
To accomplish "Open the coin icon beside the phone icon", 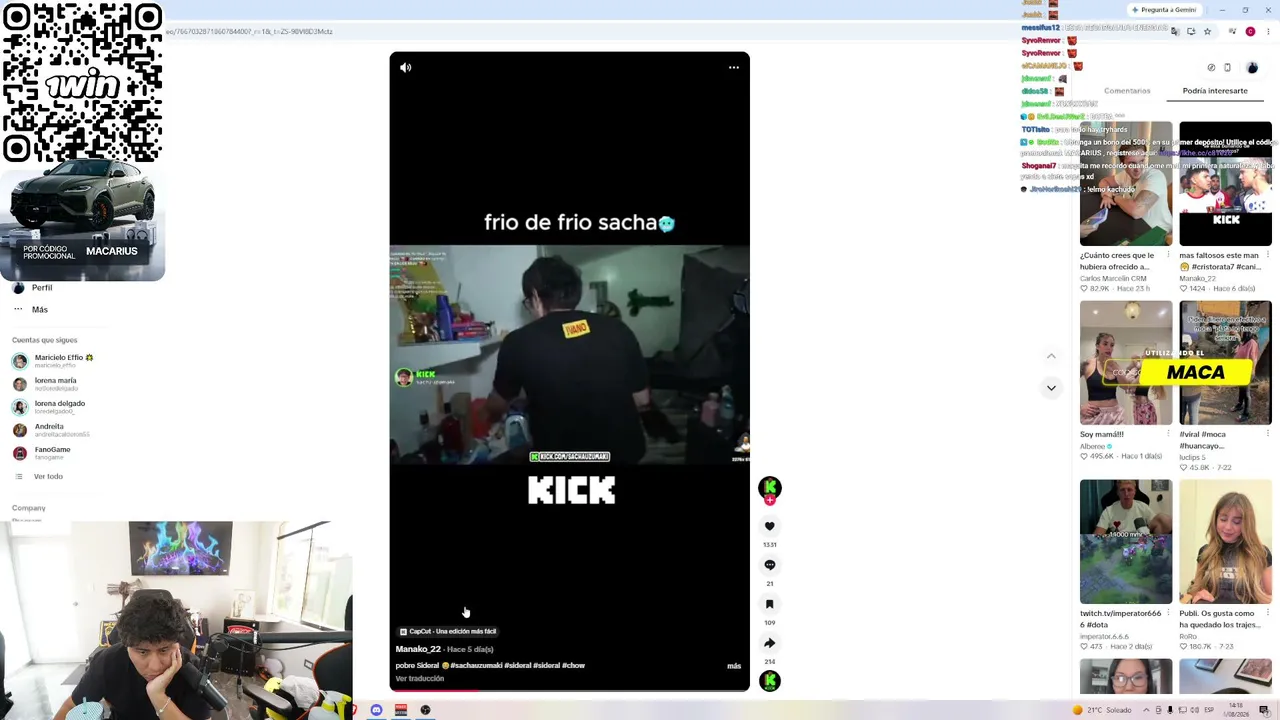I will 1211,68.
